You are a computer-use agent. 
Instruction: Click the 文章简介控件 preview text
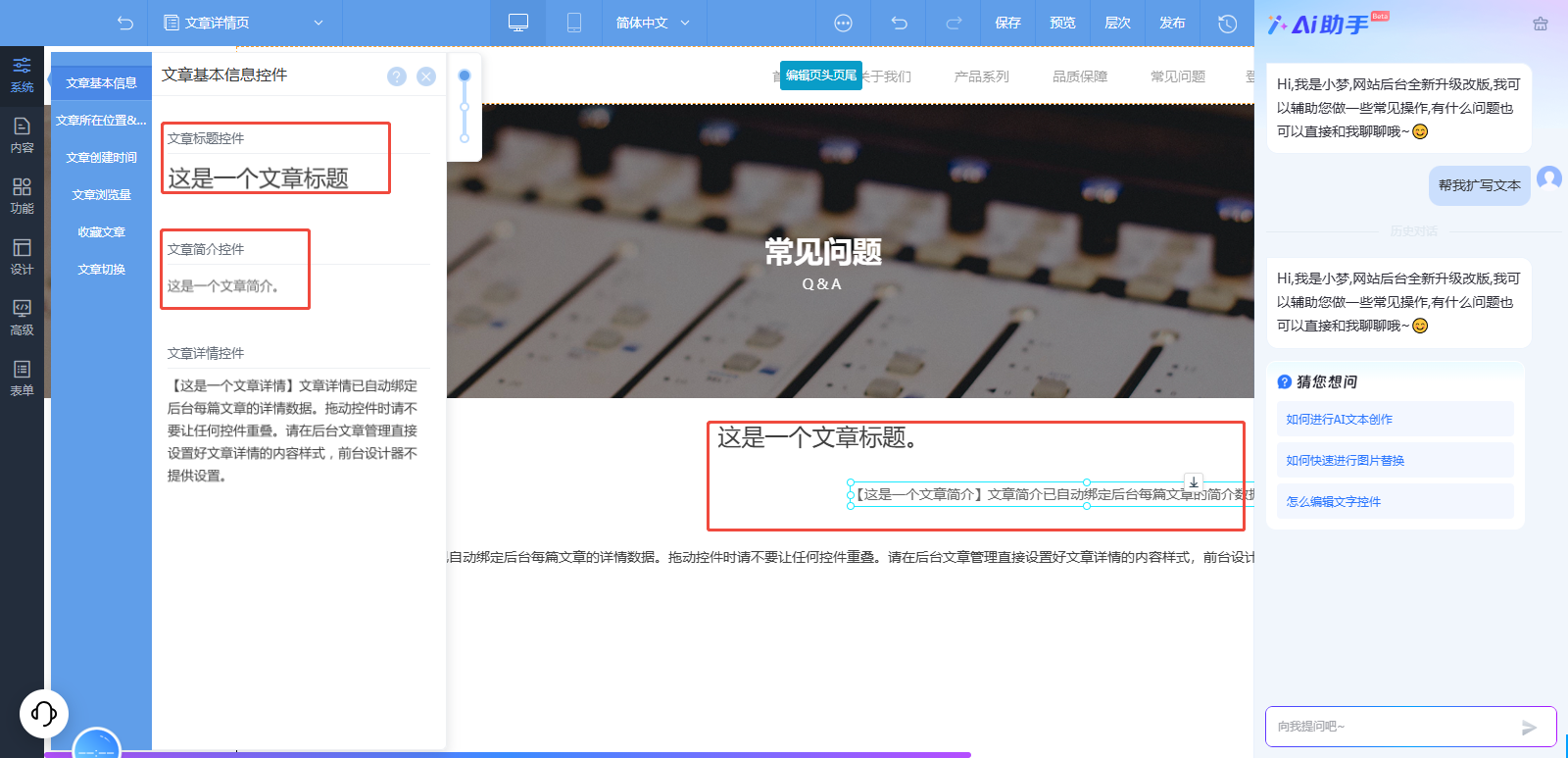223,286
